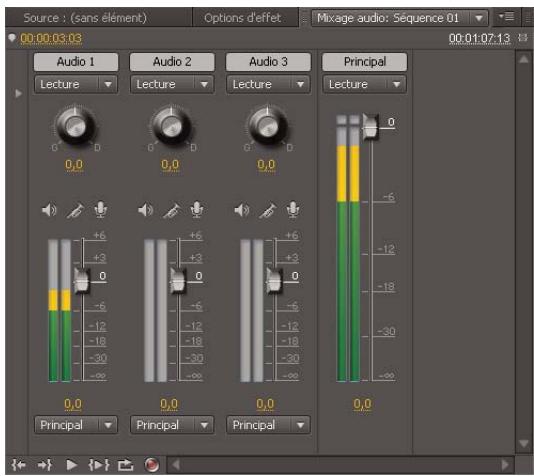Mute the Audio 3 track
Image resolution: width=534 pixels, height=476 pixels.
242,210
